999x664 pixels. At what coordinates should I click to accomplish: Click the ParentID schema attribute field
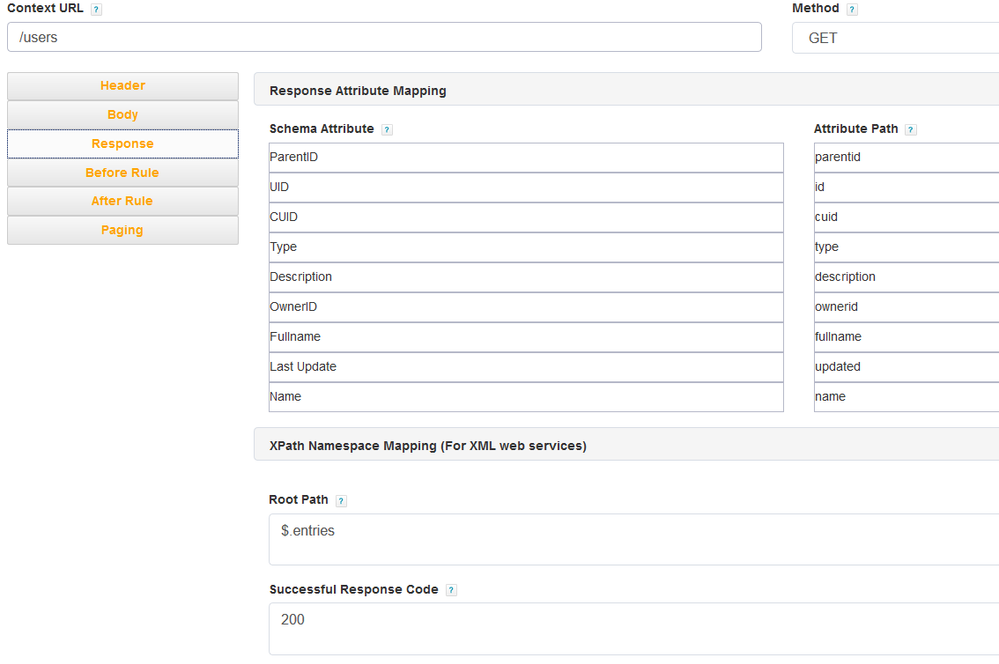526,158
